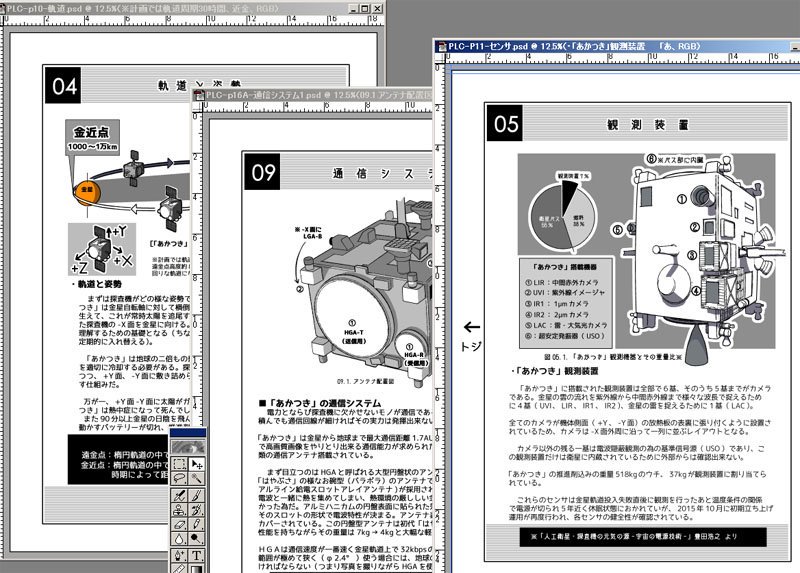
Task: Click the 観測装置 page heading
Action: click(x=648, y=124)
